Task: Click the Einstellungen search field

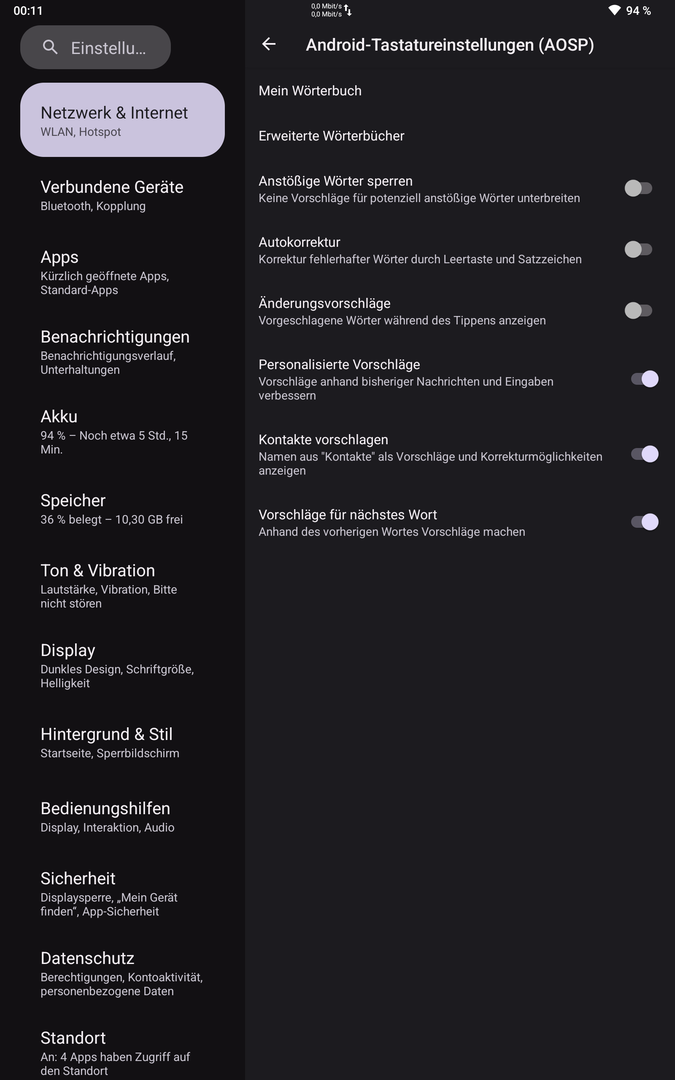Action: [x=108, y=48]
